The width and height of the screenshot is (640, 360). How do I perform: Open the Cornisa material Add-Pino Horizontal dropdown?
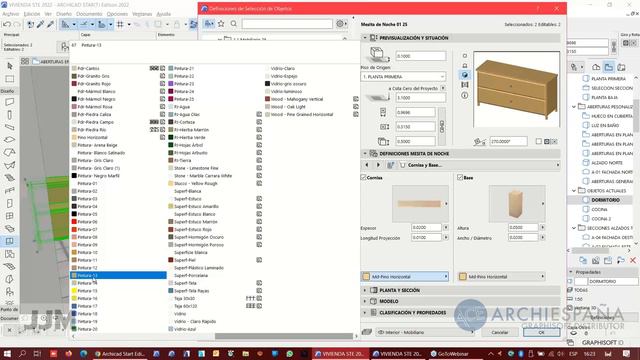coord(405,276)
